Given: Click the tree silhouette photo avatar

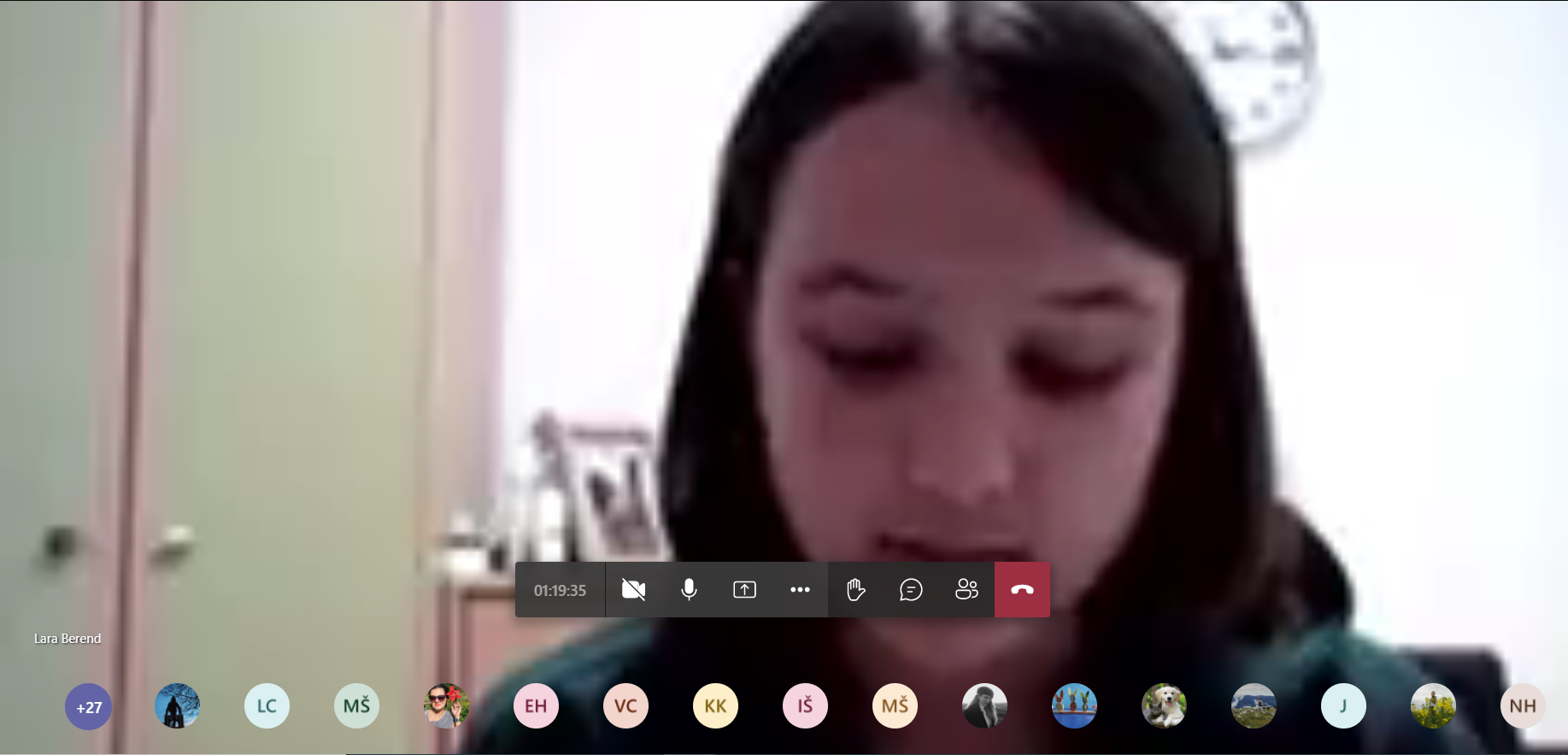Looking at the screenshot, I should (x=177, y=706).
